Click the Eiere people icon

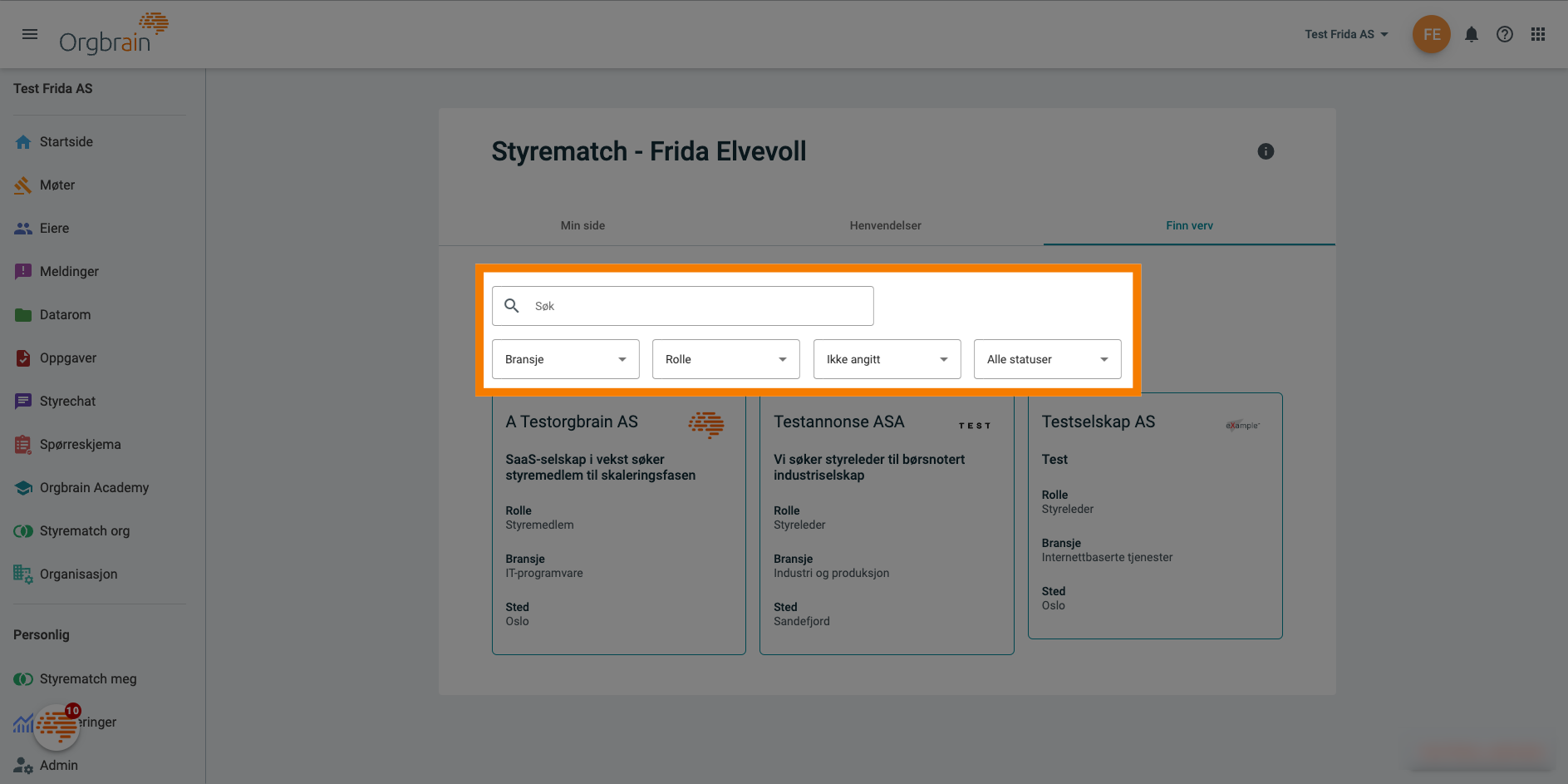pyautogui.click(x=23, y=229)
